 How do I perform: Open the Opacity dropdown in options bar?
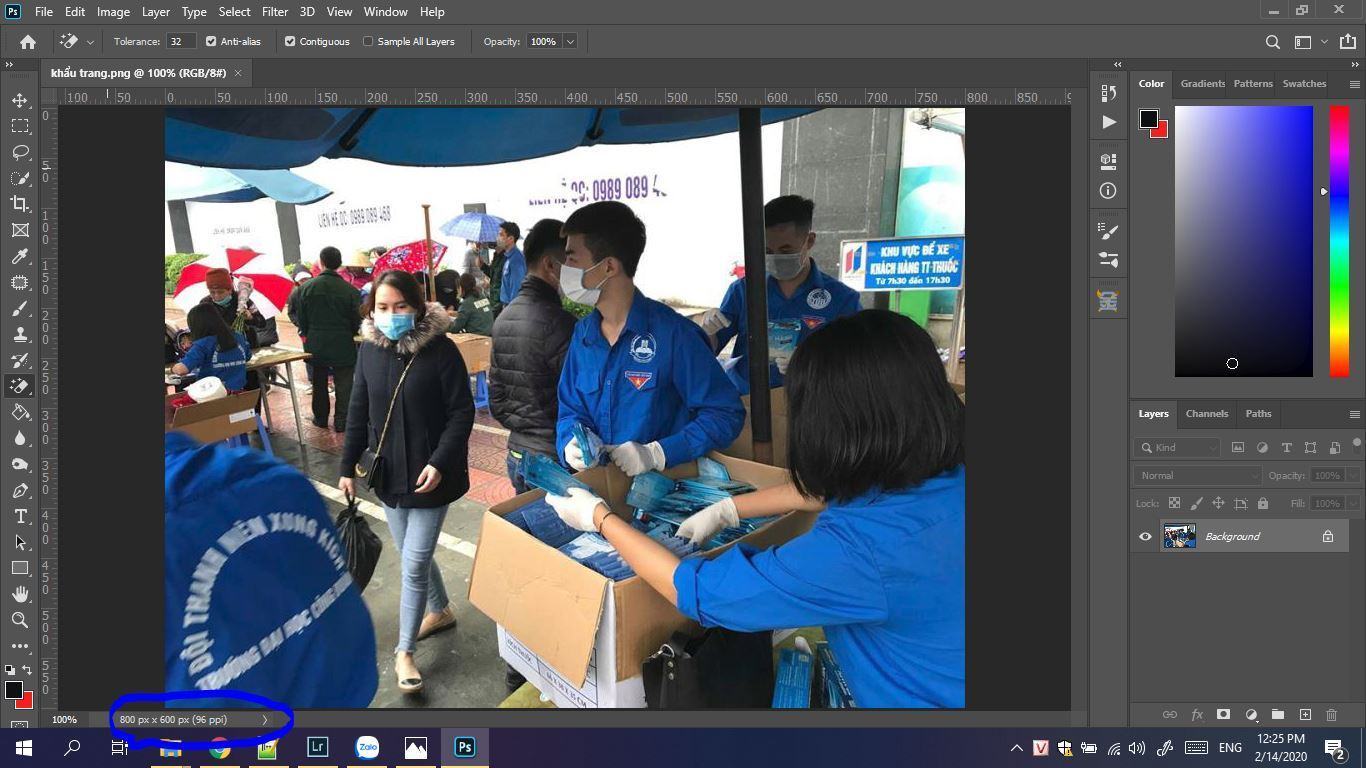point(570,42)
